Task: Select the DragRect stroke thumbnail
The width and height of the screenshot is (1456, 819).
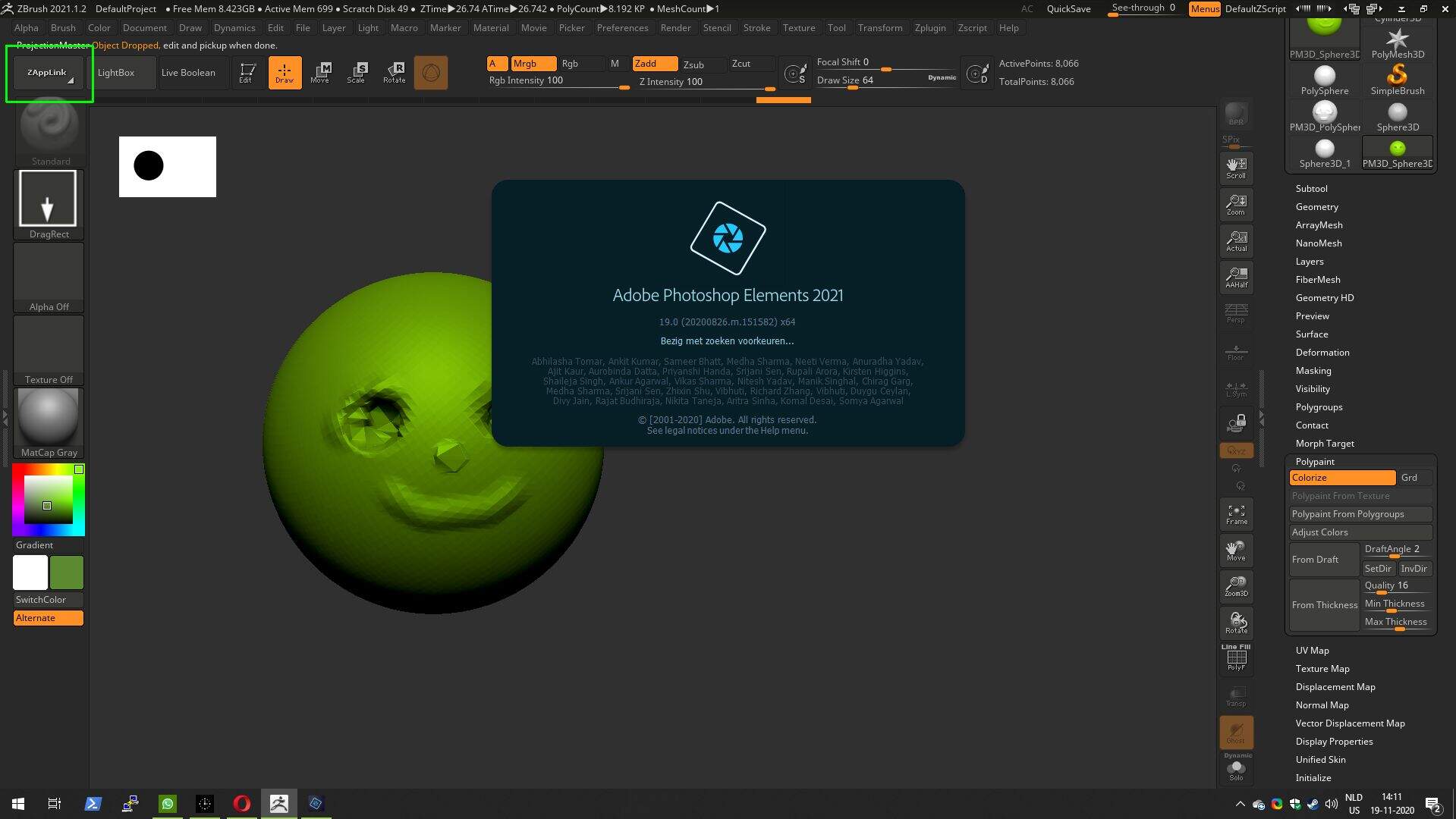Action: click(x=49, y=204)
